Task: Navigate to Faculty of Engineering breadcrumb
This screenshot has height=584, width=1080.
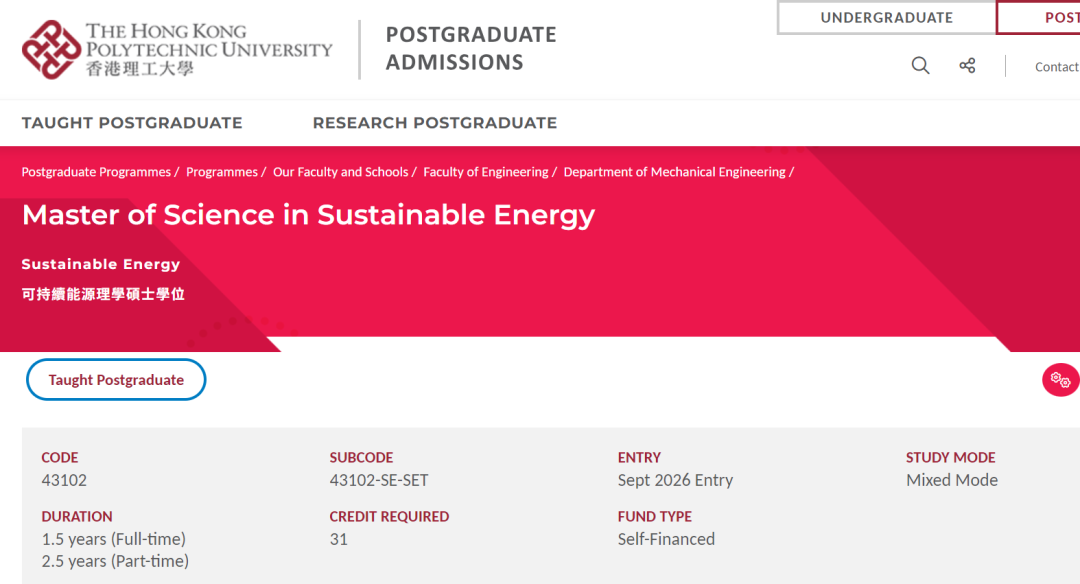Action: tap(485, 172)
